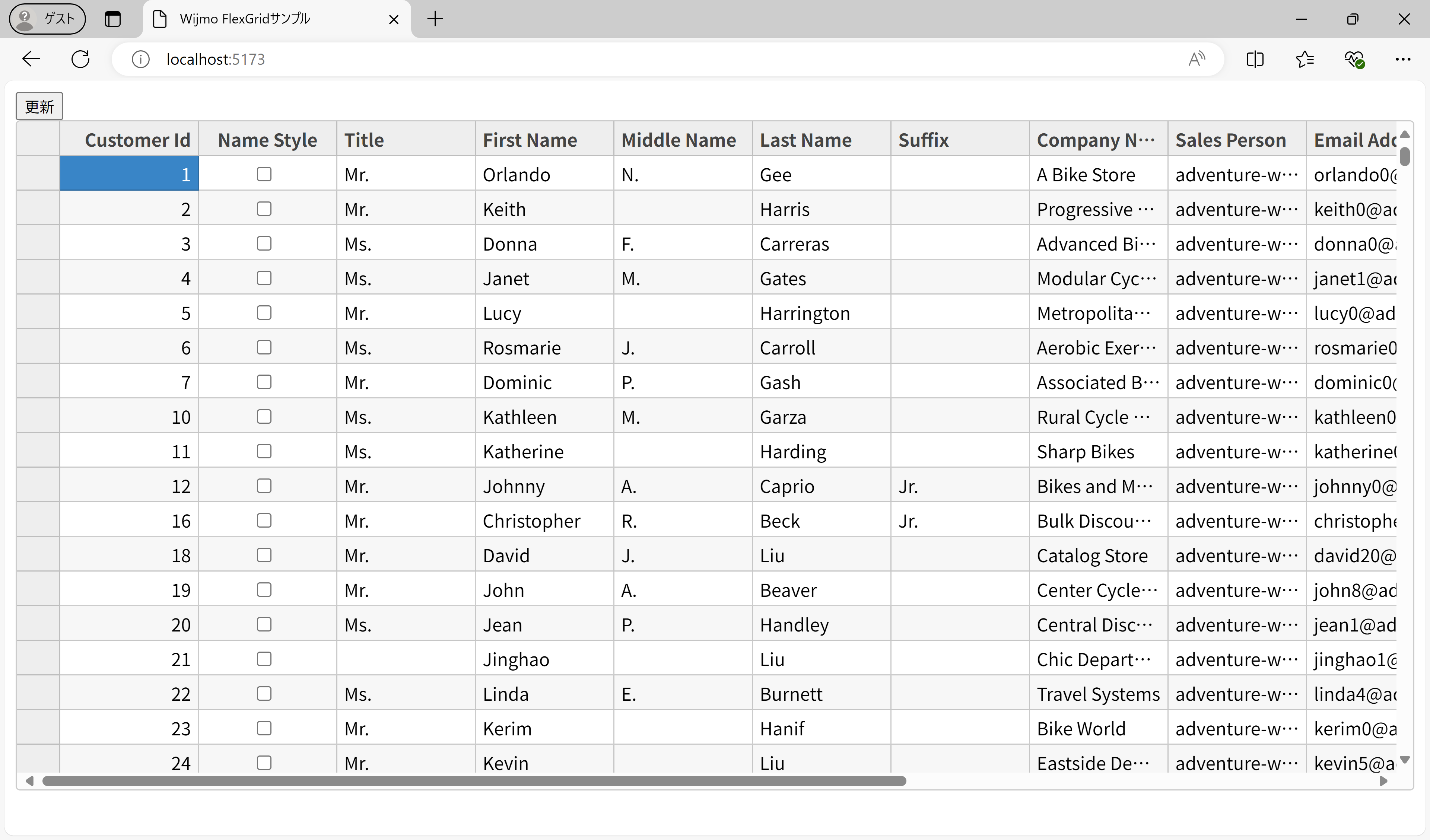Open the Favorites list
This screenshot has height=840, width=1430.
pyautogui.click(x=1305, y=59)
